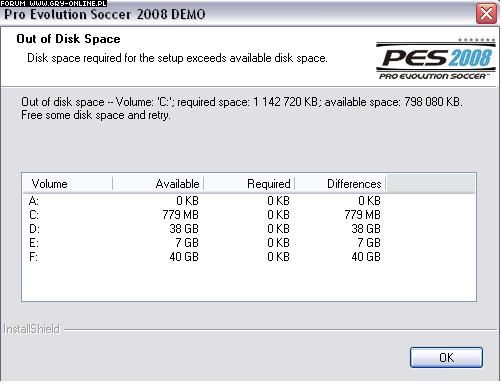Click the dialog title Pro Evolution Soccer 2008 DEMO
The width and height of the screenshot is (502, 384).
pyautogui.click(x=105, y=14)
